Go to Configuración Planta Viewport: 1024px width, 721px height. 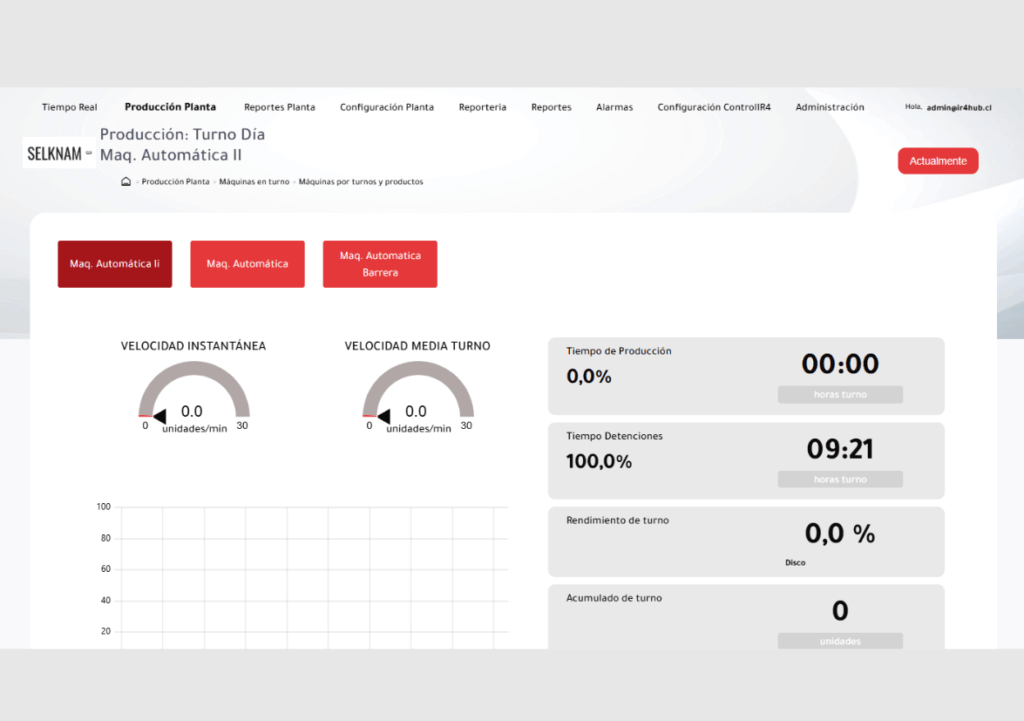[386, 107]
